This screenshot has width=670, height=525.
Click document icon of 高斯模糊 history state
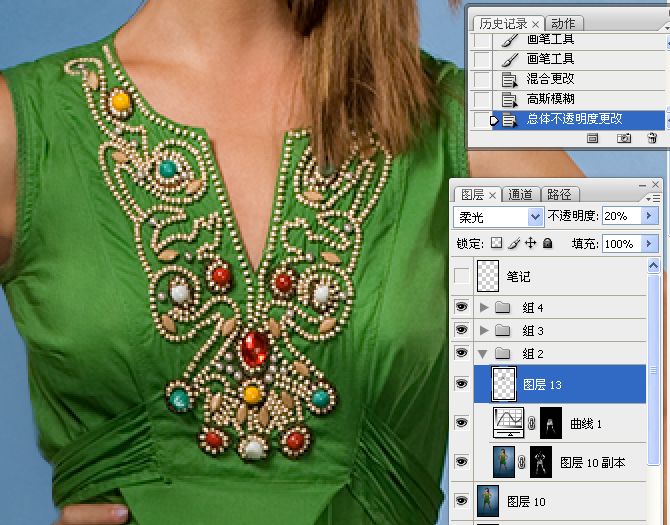click(x=509, y=100)
